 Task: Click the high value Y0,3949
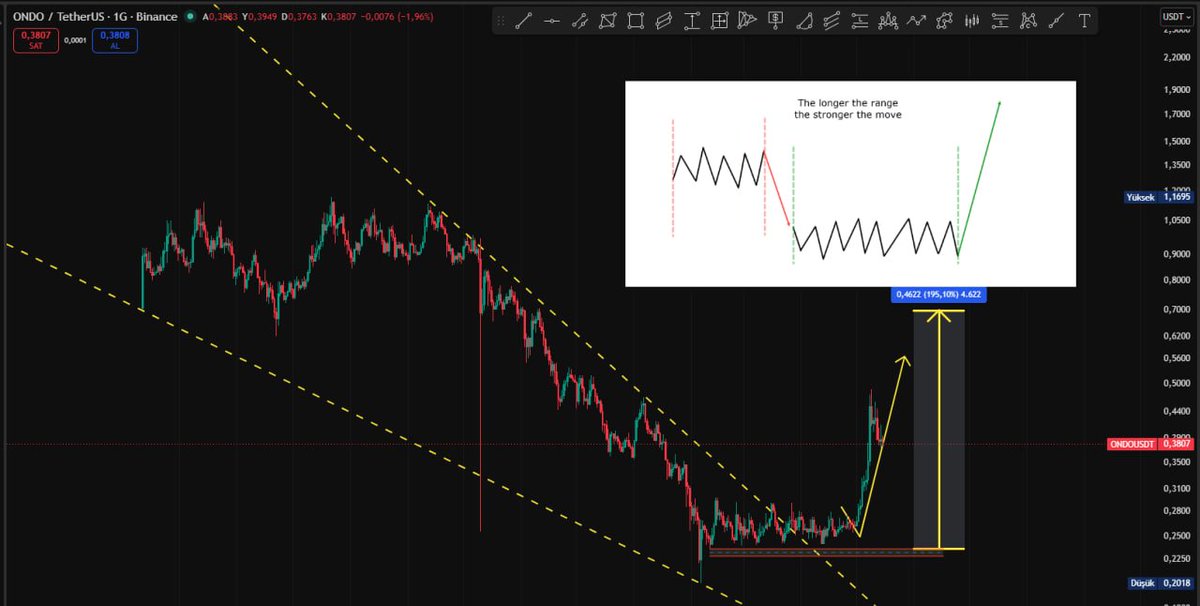click(258, 17)
